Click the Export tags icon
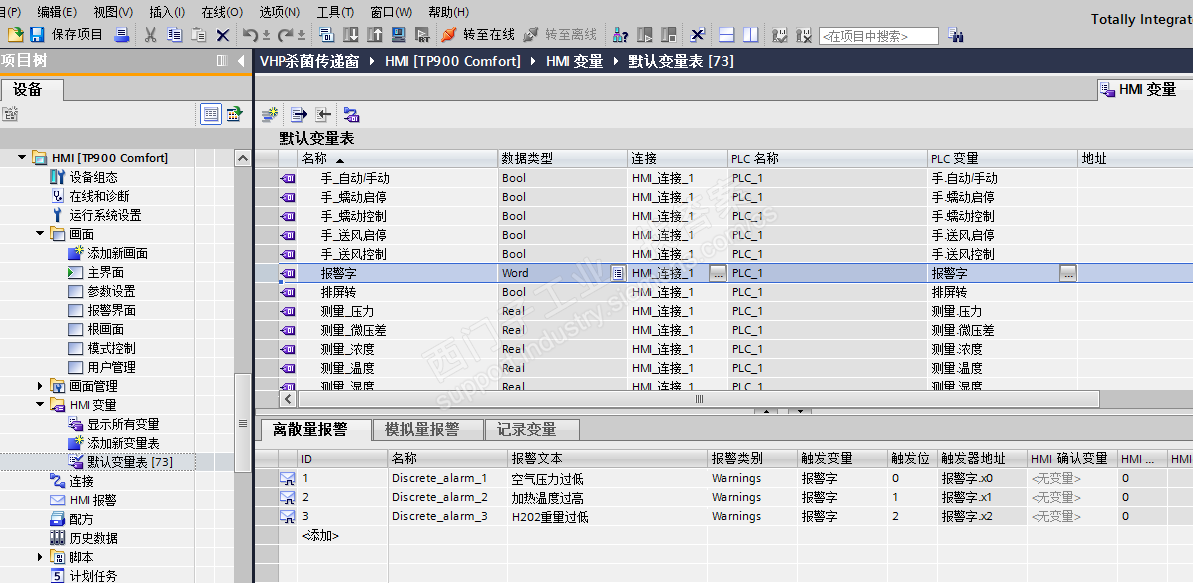This screenshot has height=583, width=1193. pyautogui.click(x=298, y=115)
